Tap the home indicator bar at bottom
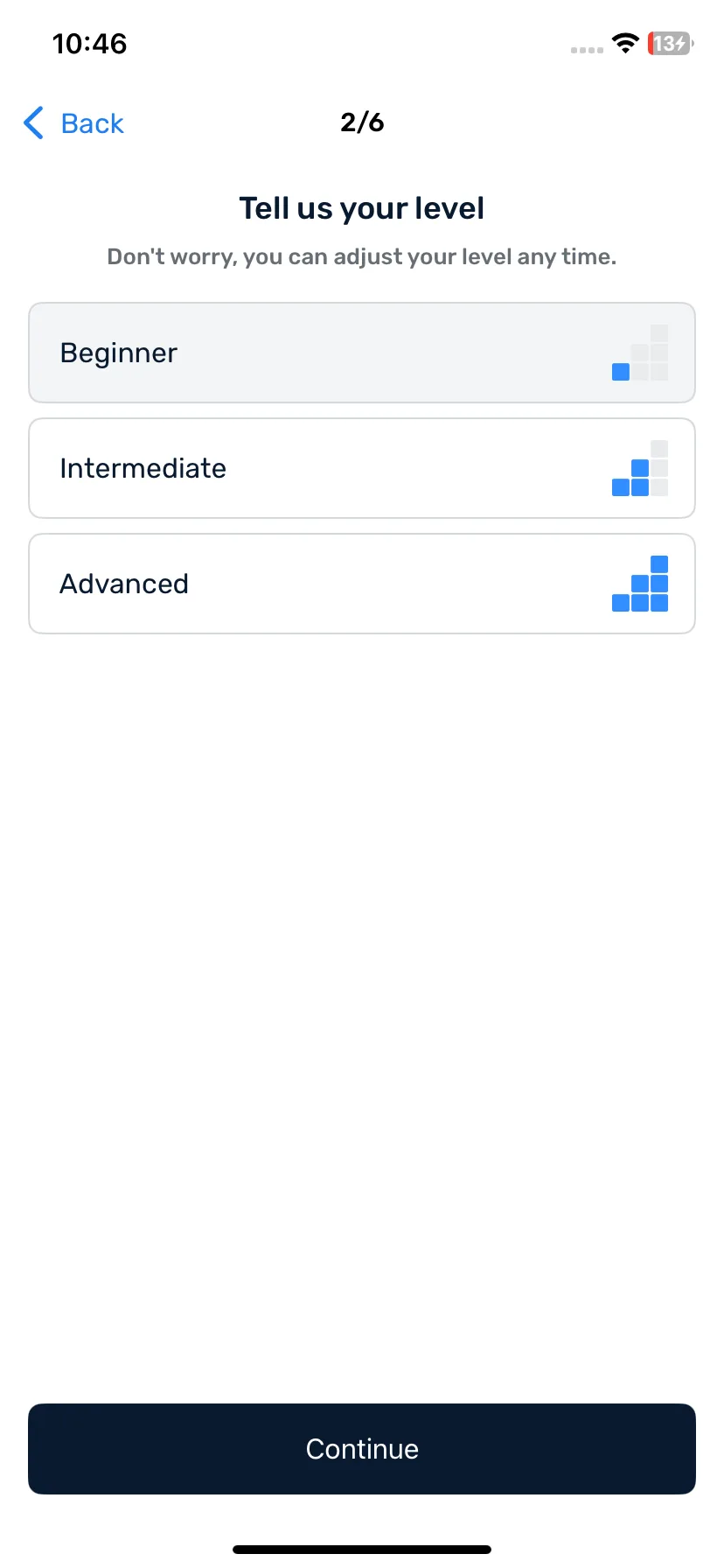 (x=362, y=1550)
